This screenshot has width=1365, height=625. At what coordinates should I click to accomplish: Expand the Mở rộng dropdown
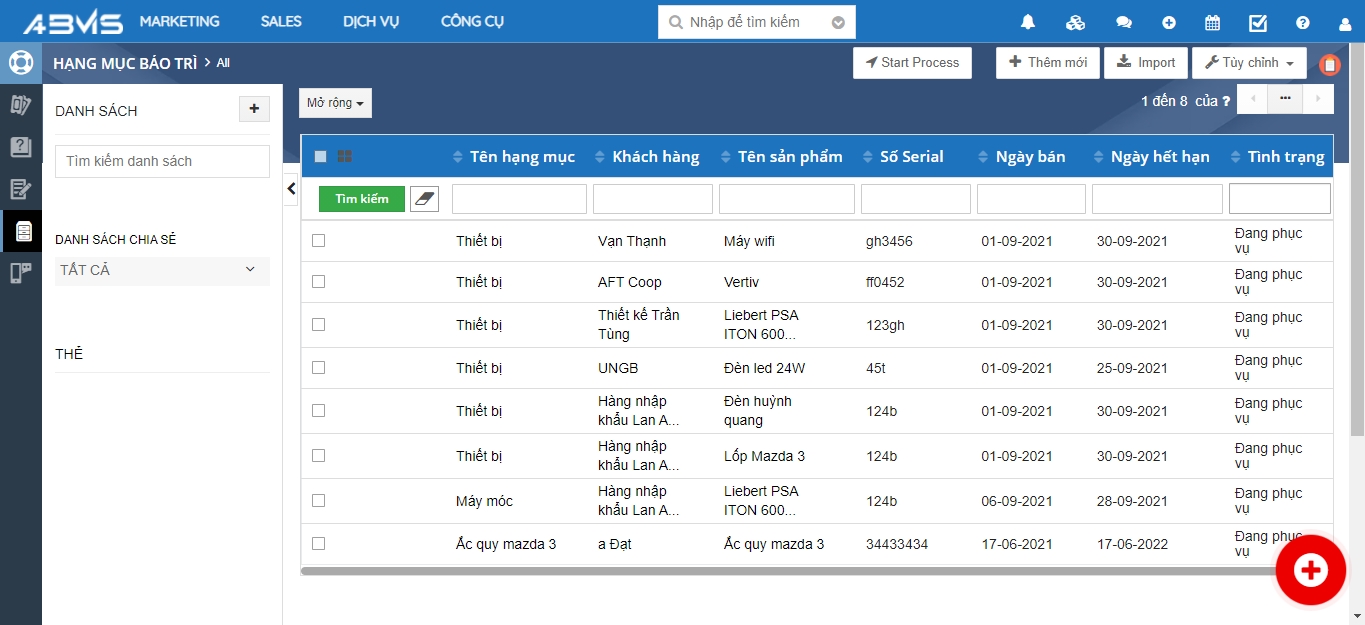335,103
